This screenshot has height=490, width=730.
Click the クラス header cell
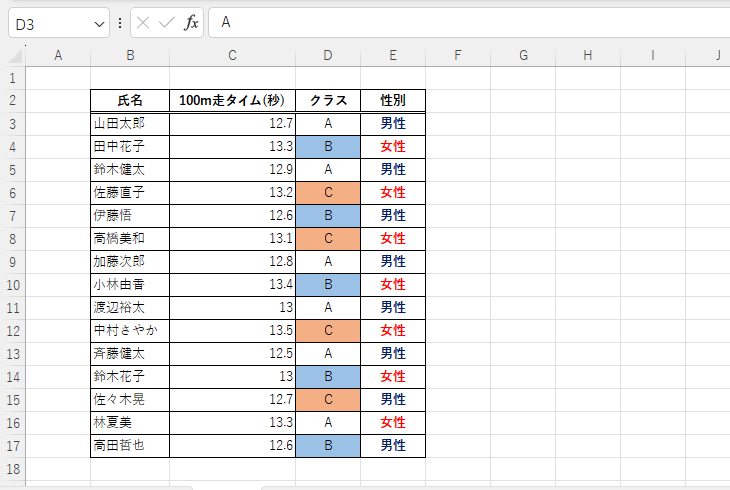(328, 101)
